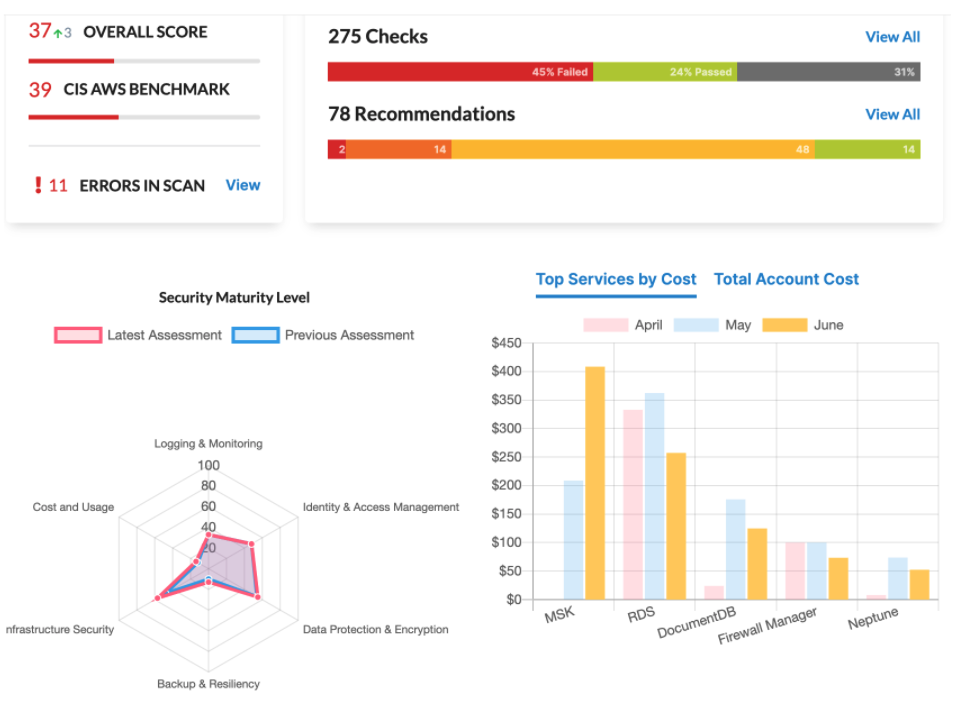The height and width of the screenshot is (726, 971).
Task: Click the gray 31% checks bar segment
Action: [x=828, y=72]
